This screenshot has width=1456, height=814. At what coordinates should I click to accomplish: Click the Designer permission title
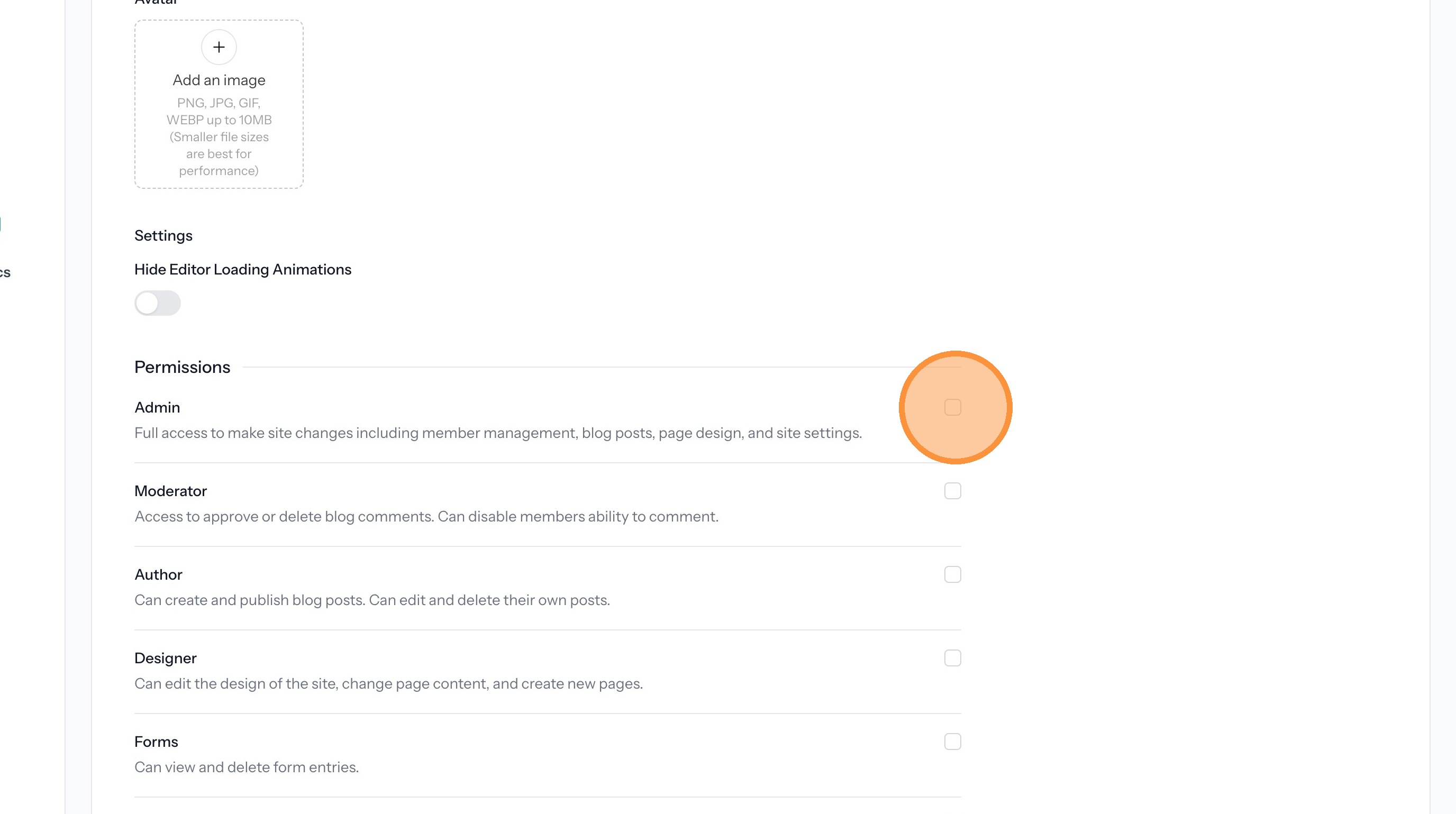pos(166,658)
